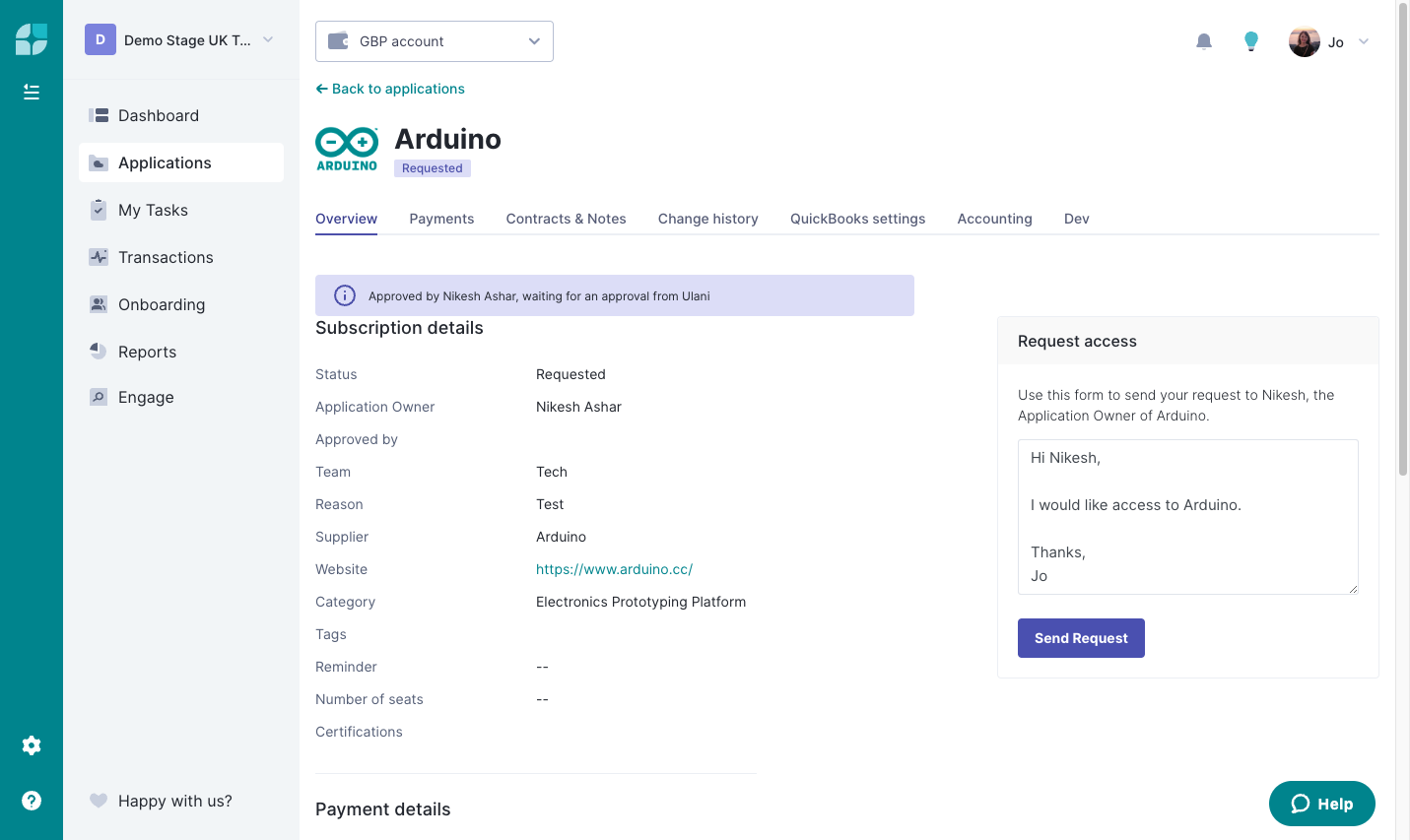This screenshot has width=1410, height=840.
Task: Toggle the sidebar collapse menu icon
Action: 32,92
